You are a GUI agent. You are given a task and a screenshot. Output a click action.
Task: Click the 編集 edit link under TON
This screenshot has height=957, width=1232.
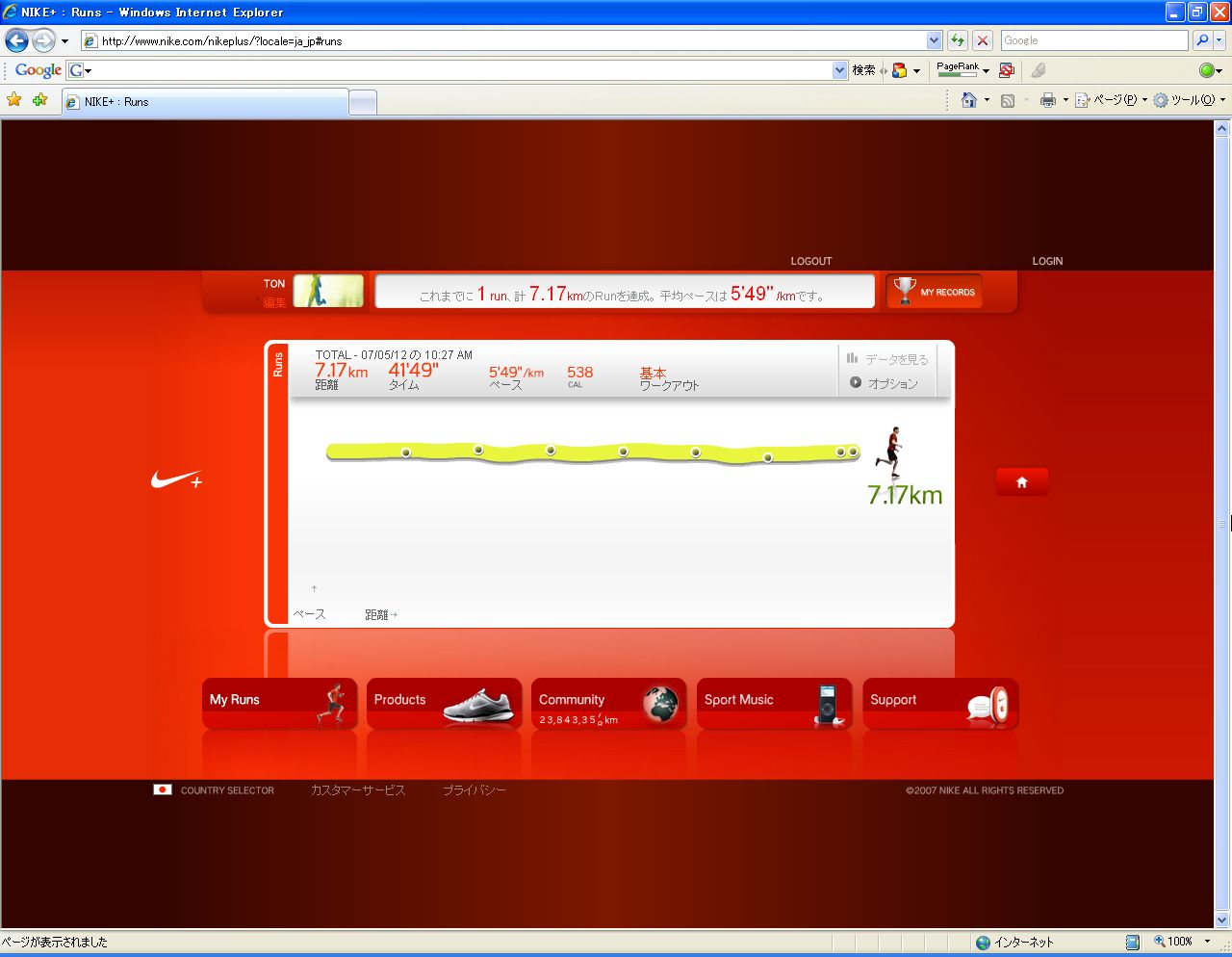[x=274, y=302]
